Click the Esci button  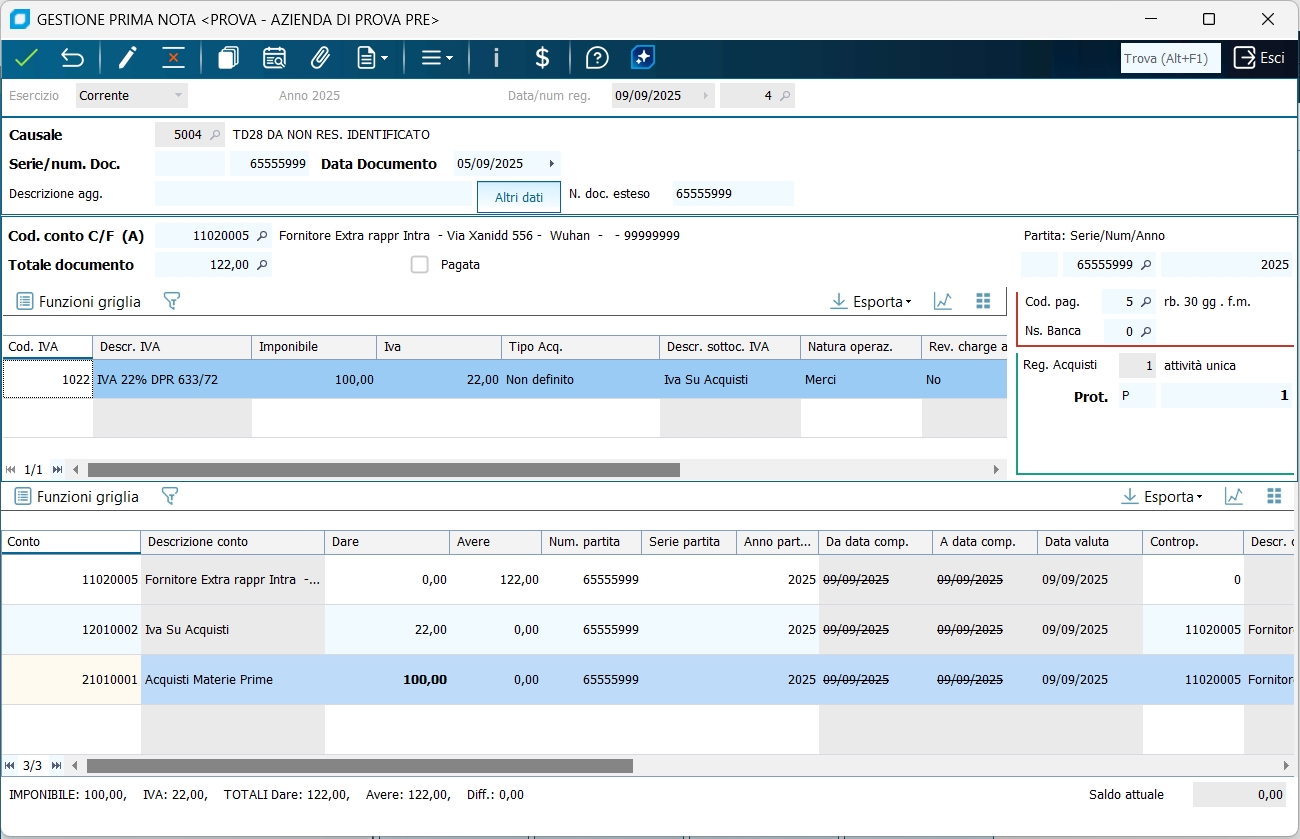click(x=1259, y=58)
